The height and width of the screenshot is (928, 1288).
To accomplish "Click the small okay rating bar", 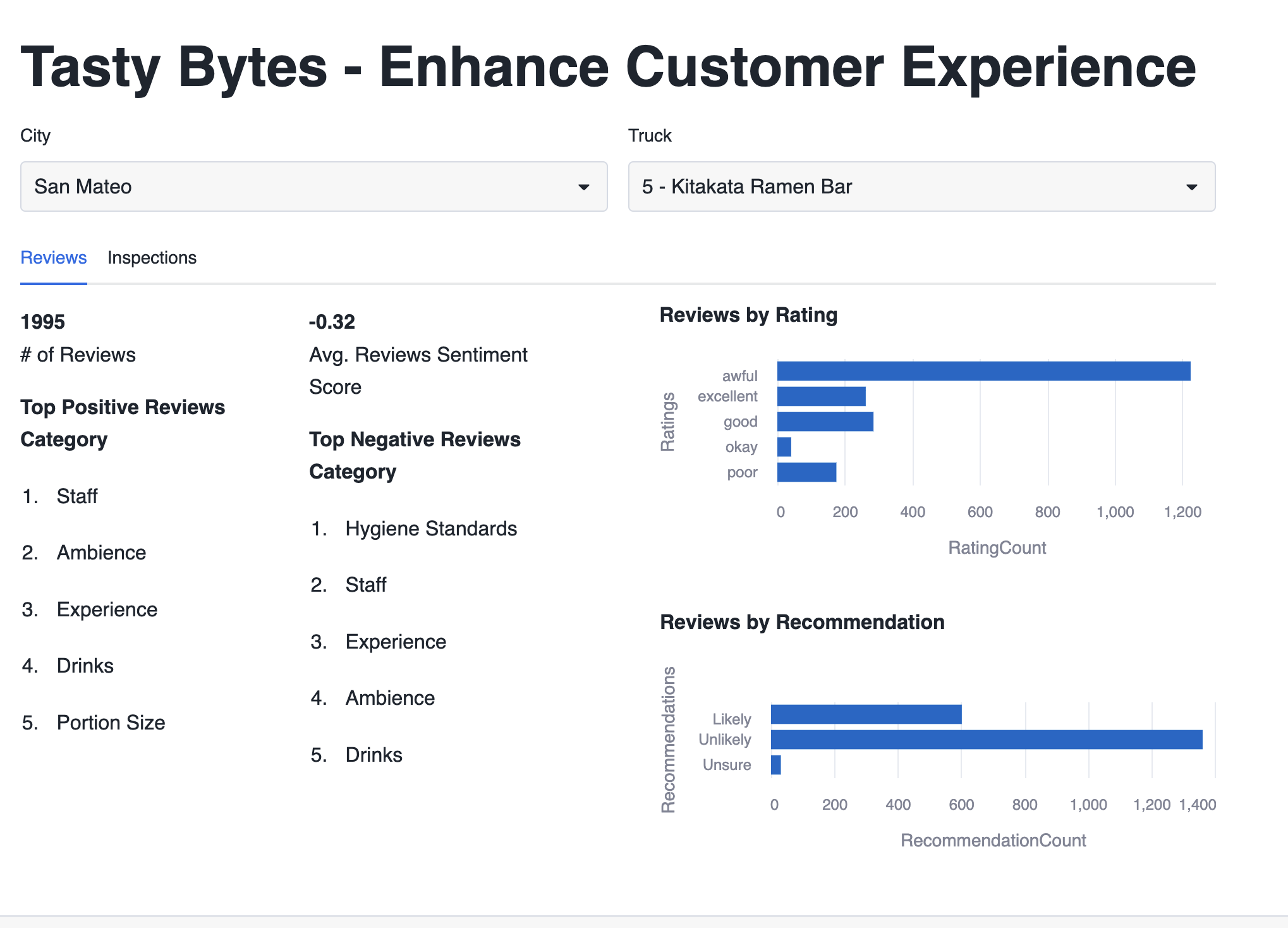I will 784,447.
